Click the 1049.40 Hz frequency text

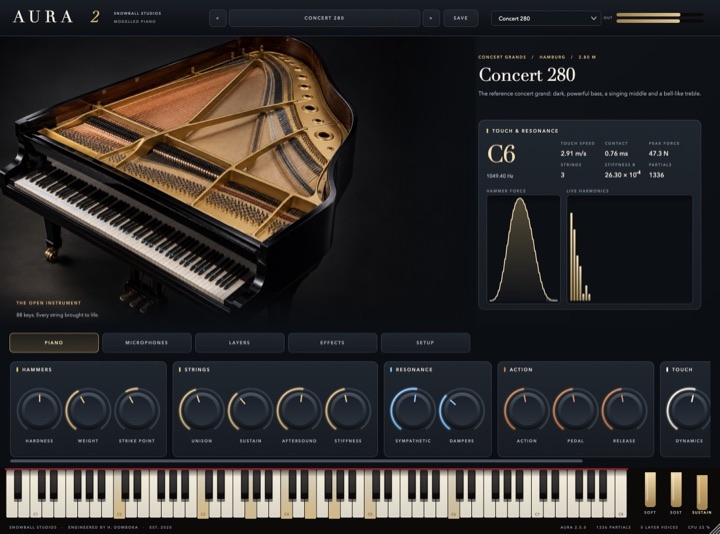coord(500,176)
